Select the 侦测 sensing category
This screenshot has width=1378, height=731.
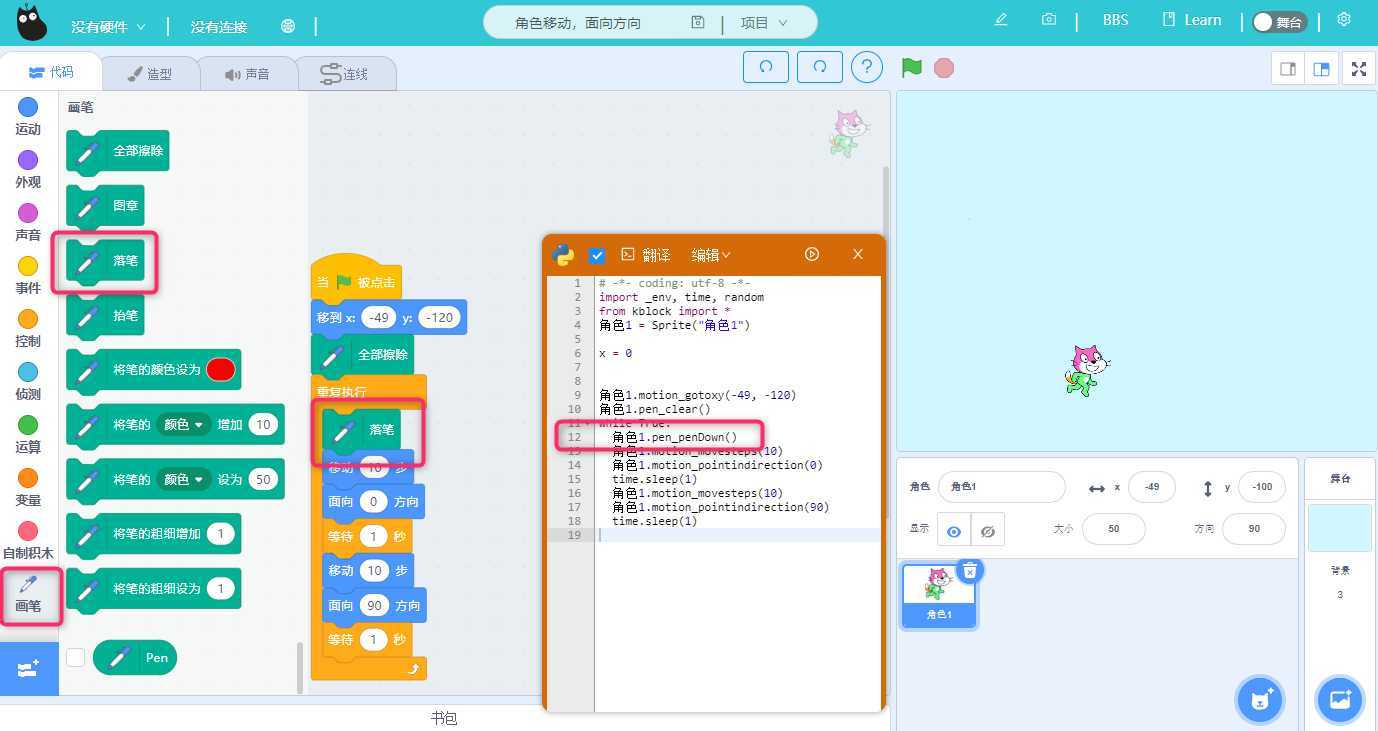pos(28,382)
